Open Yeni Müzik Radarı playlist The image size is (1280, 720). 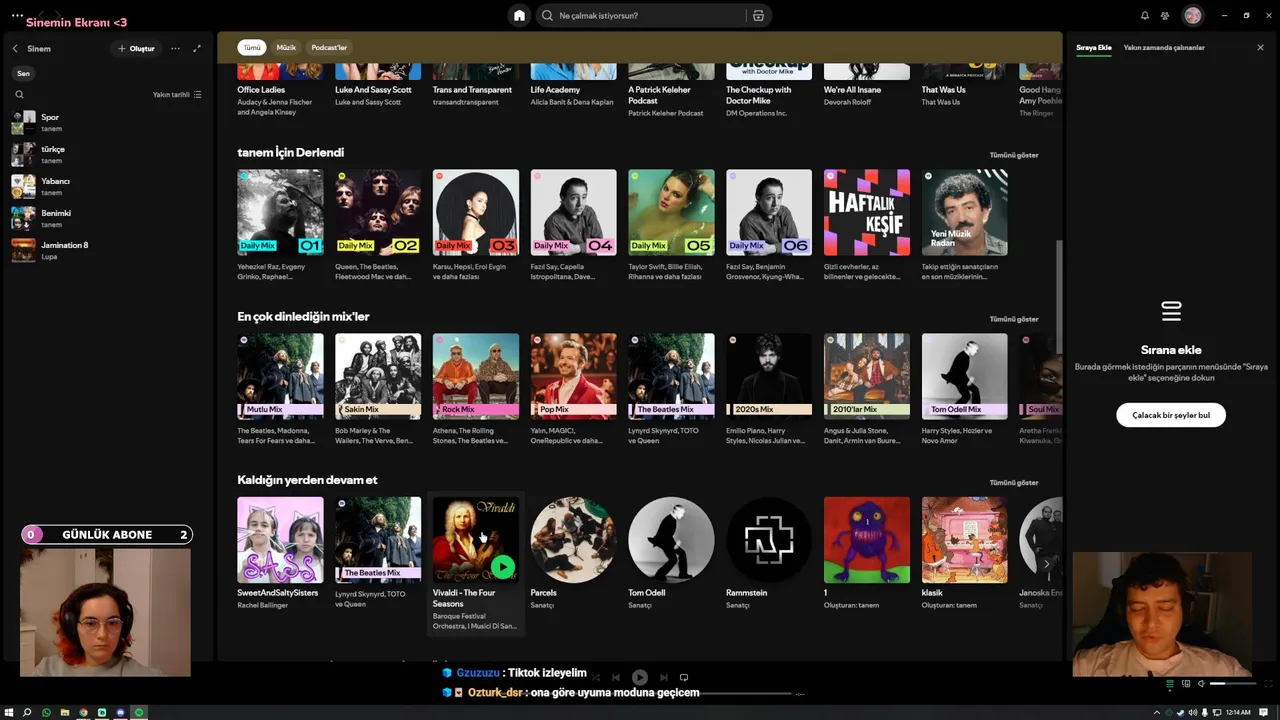(965, 212)
